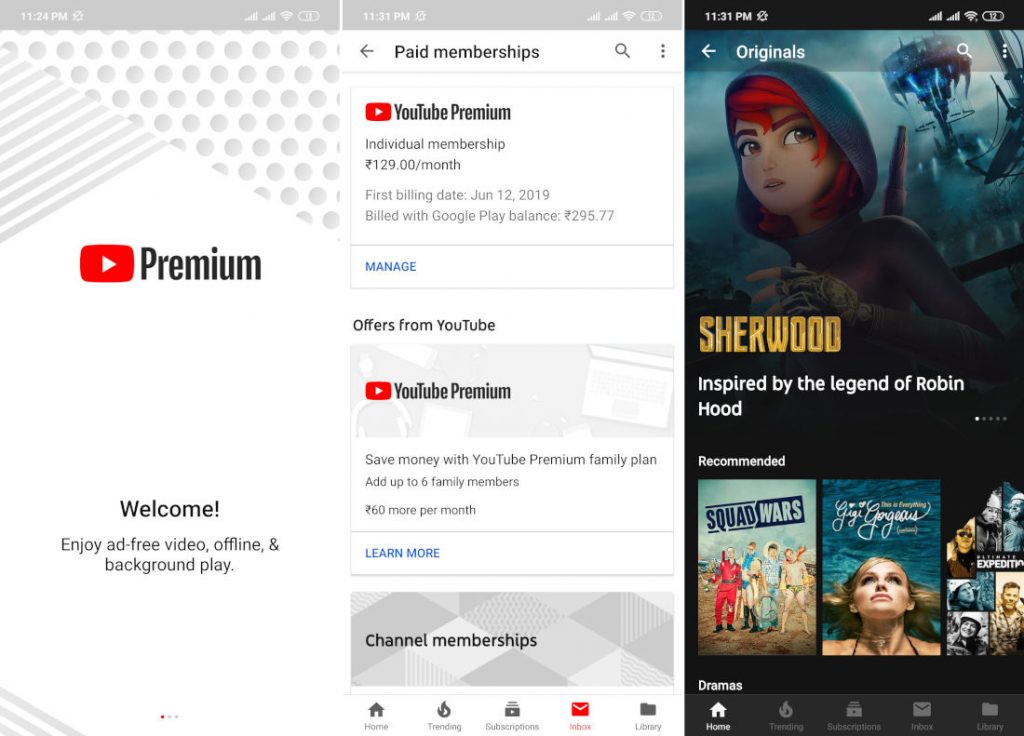The width and height of the screenshot is (1024, 736).
Task: Tap 'Recommended' section heading
Action: click(x=741, y=461)
